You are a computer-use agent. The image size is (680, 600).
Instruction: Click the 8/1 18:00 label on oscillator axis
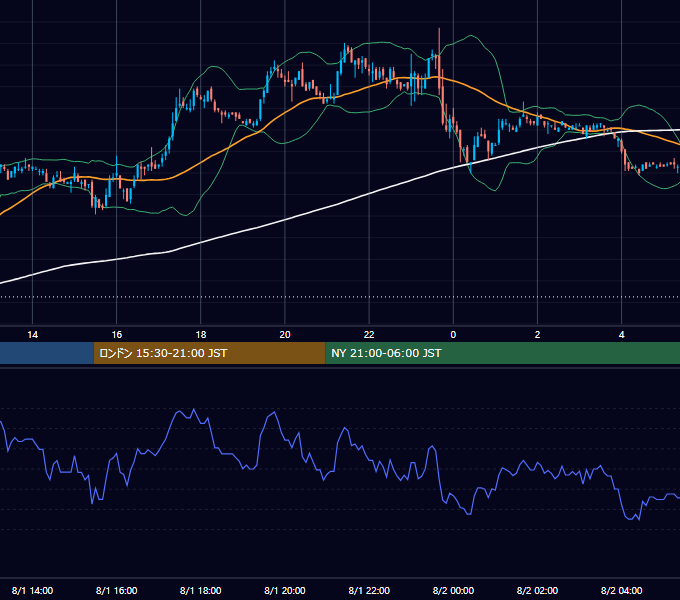[201, 590]
